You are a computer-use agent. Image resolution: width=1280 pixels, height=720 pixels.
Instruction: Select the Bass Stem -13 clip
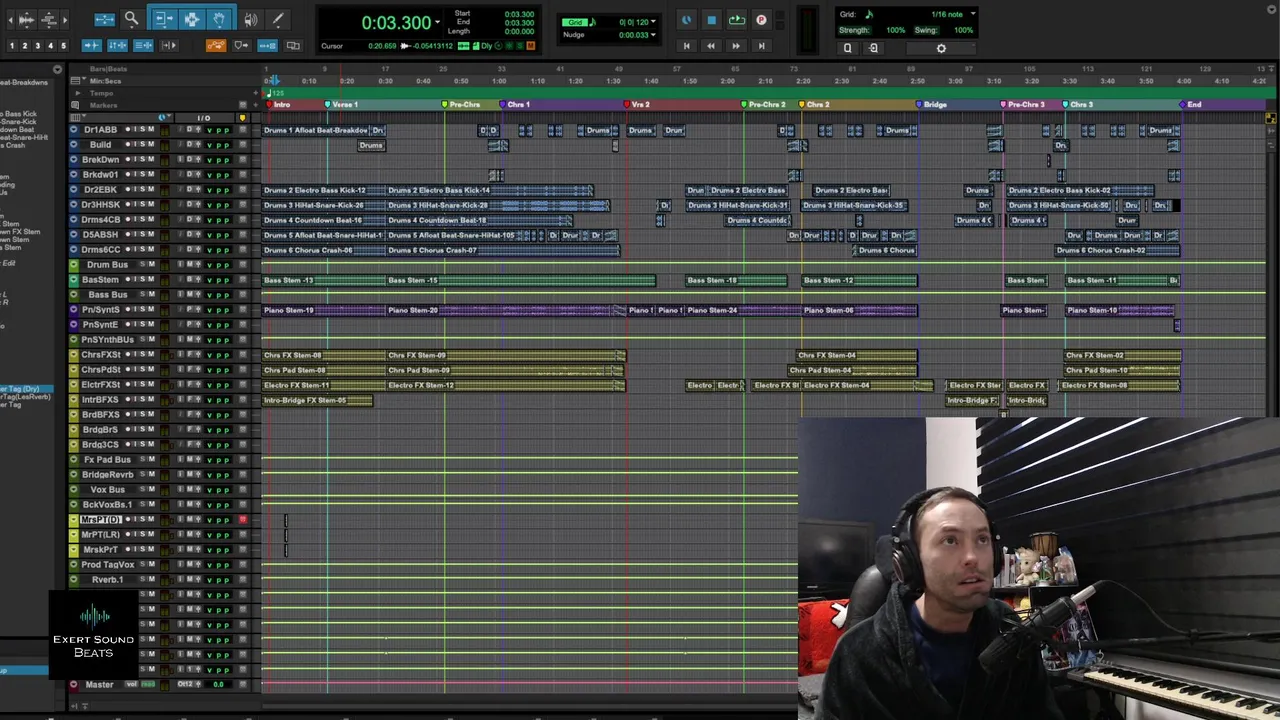(324, 280)
